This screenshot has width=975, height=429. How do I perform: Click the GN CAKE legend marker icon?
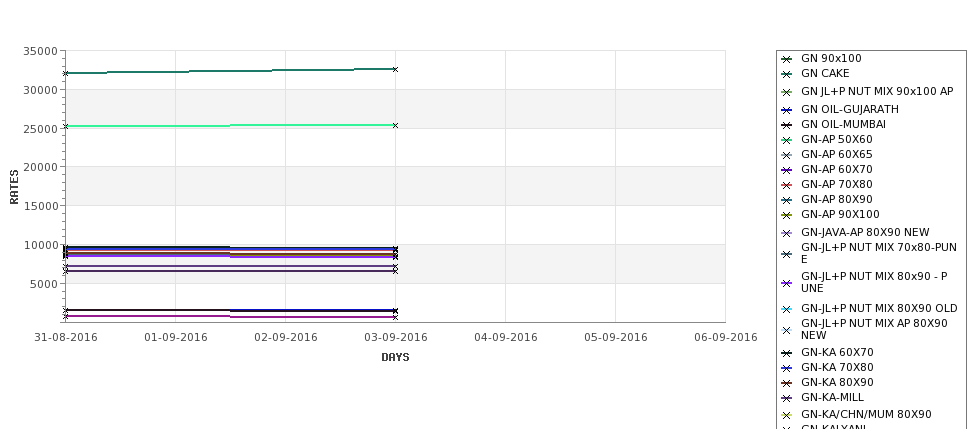tap(786, 74)
